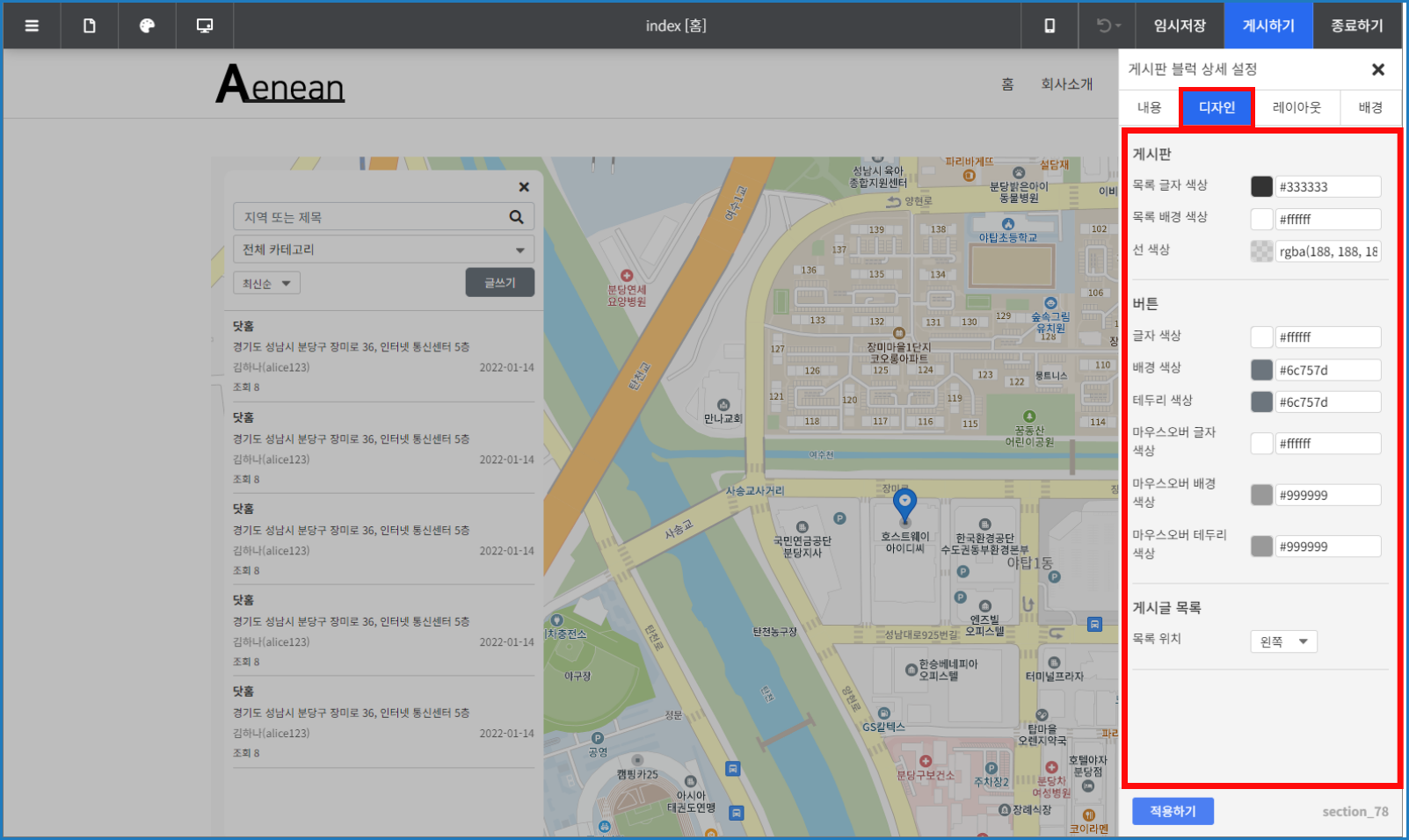This screenshot has height=840, width=1409.
Task: Close the board block settings panel
Action: [1377, 69]
